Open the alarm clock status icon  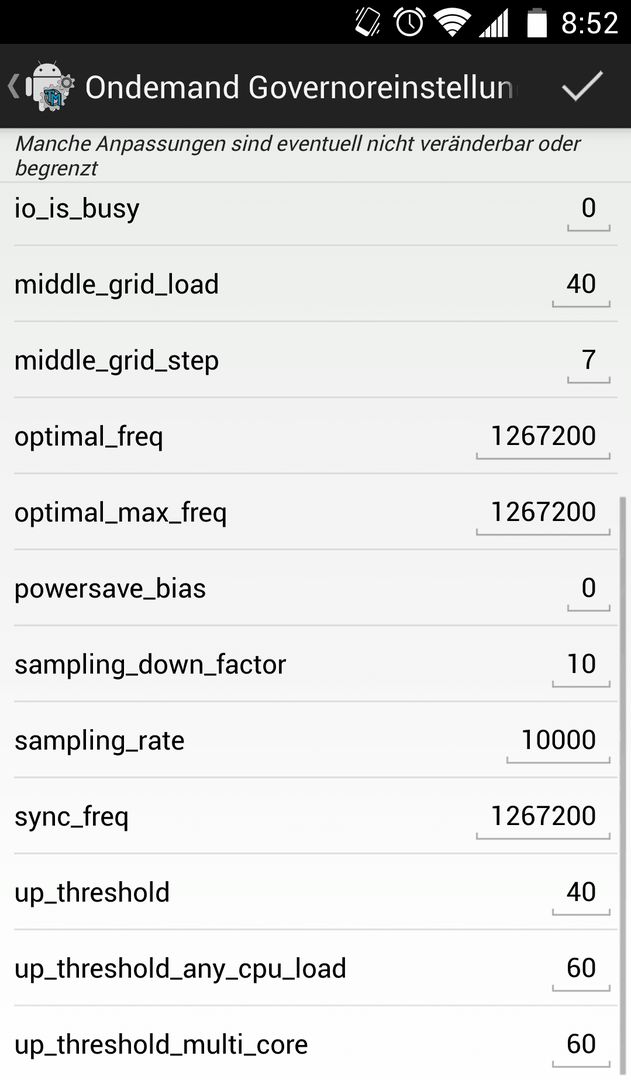[409, 23]
